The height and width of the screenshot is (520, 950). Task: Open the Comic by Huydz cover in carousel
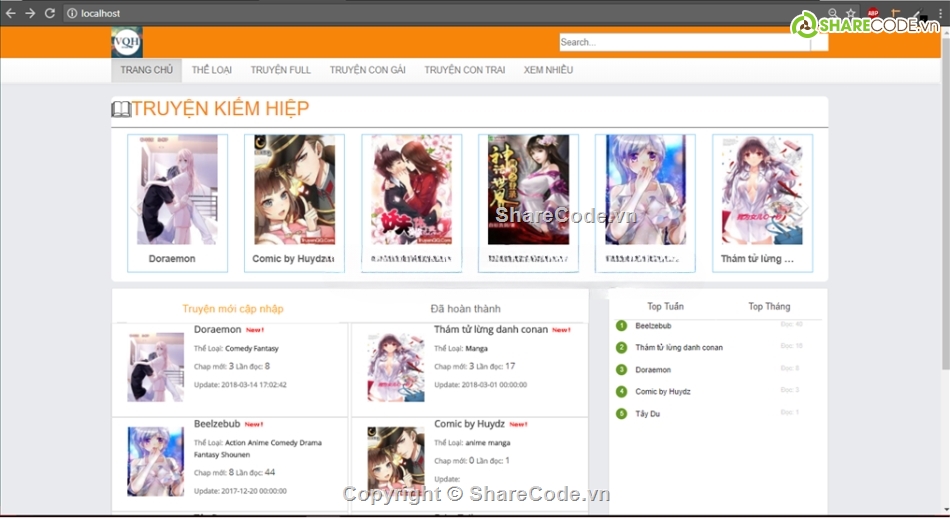[x=294, y=190]
